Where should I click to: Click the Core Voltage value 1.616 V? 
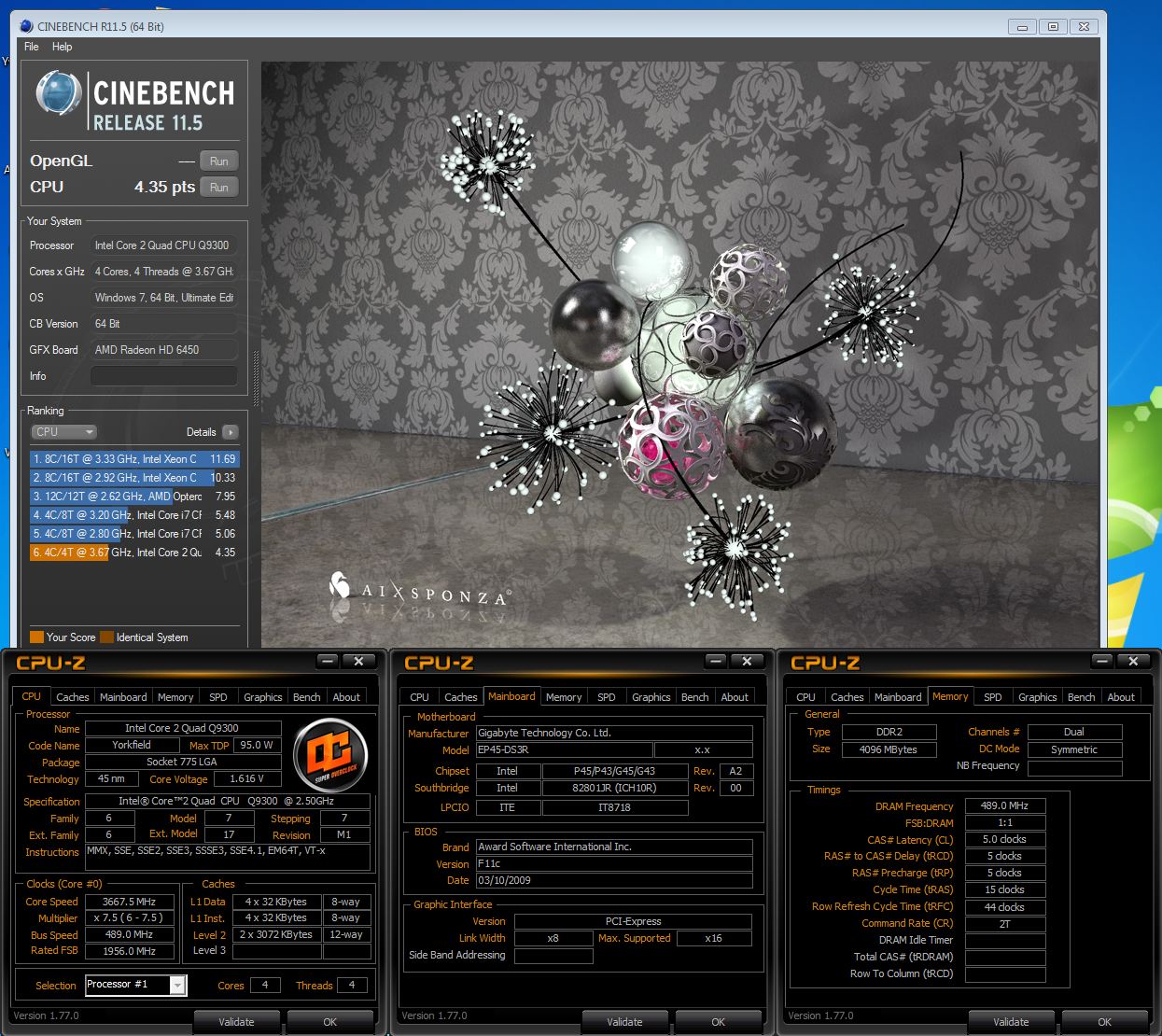pyautogui.click(x=247, y=778)
